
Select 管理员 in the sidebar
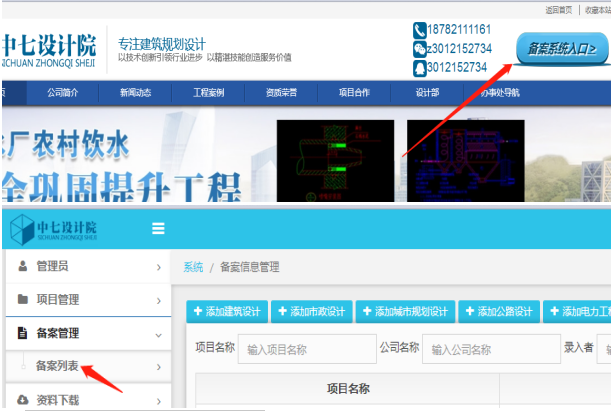[x=89, y=266]
